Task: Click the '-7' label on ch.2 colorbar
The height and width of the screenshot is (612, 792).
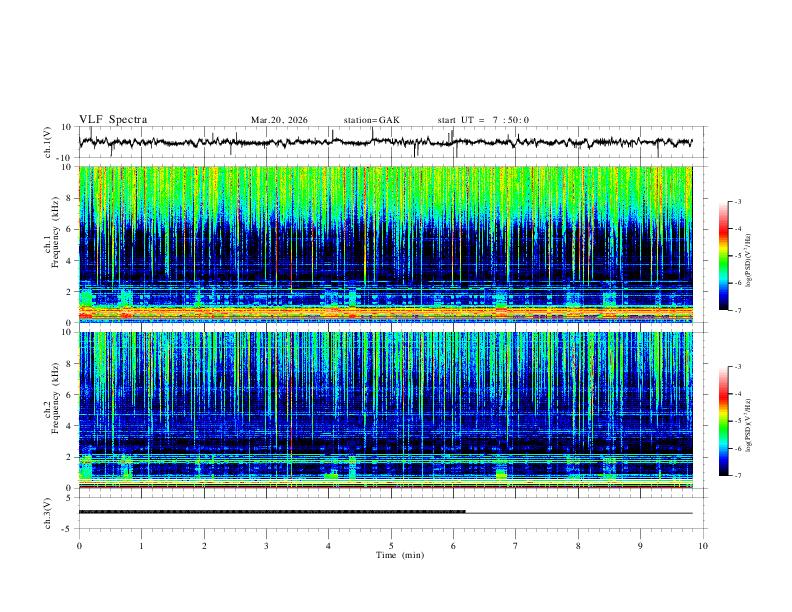Action: point(737,476)
